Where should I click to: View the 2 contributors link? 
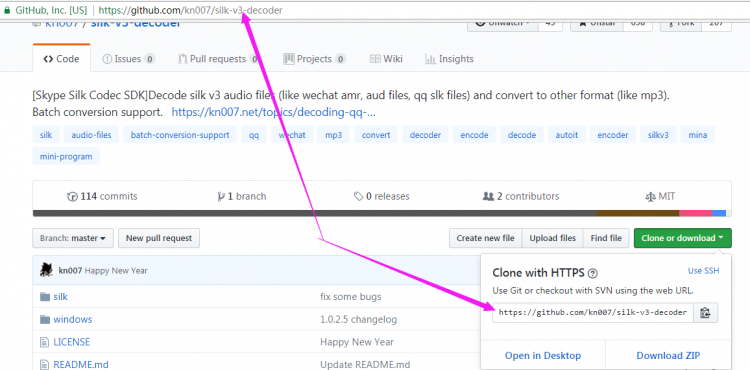(x=521, y=196)
